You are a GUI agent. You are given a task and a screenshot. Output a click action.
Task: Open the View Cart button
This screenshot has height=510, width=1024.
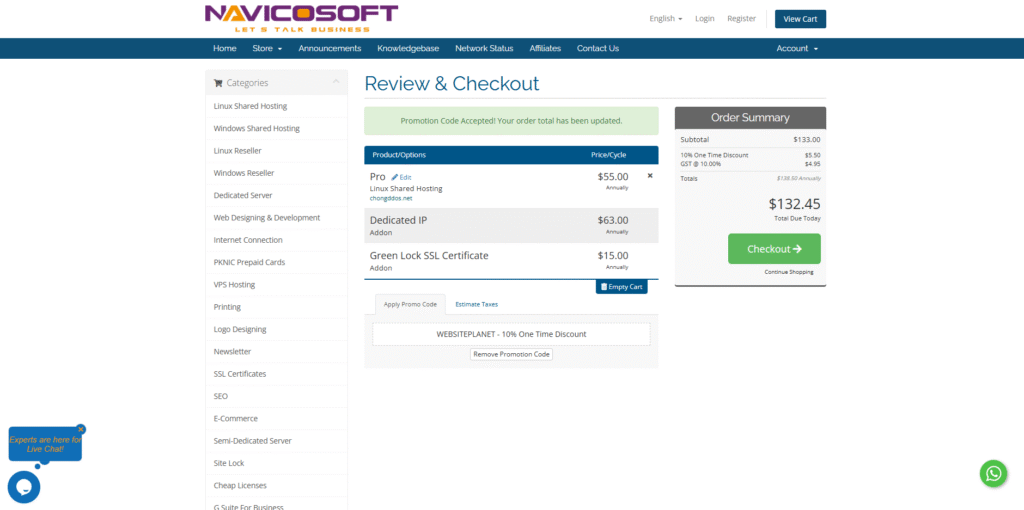(800, 19)
